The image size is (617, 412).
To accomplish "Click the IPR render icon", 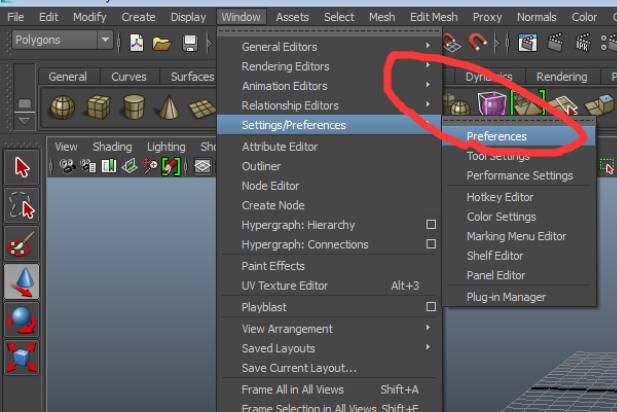I will [583, 42].
